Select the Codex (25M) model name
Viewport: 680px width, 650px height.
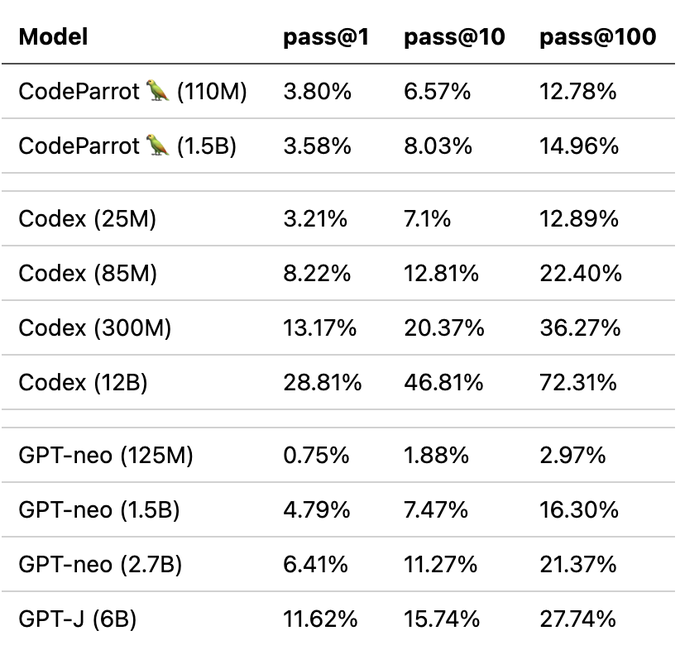pyautogui.click(x=88, y=220)
